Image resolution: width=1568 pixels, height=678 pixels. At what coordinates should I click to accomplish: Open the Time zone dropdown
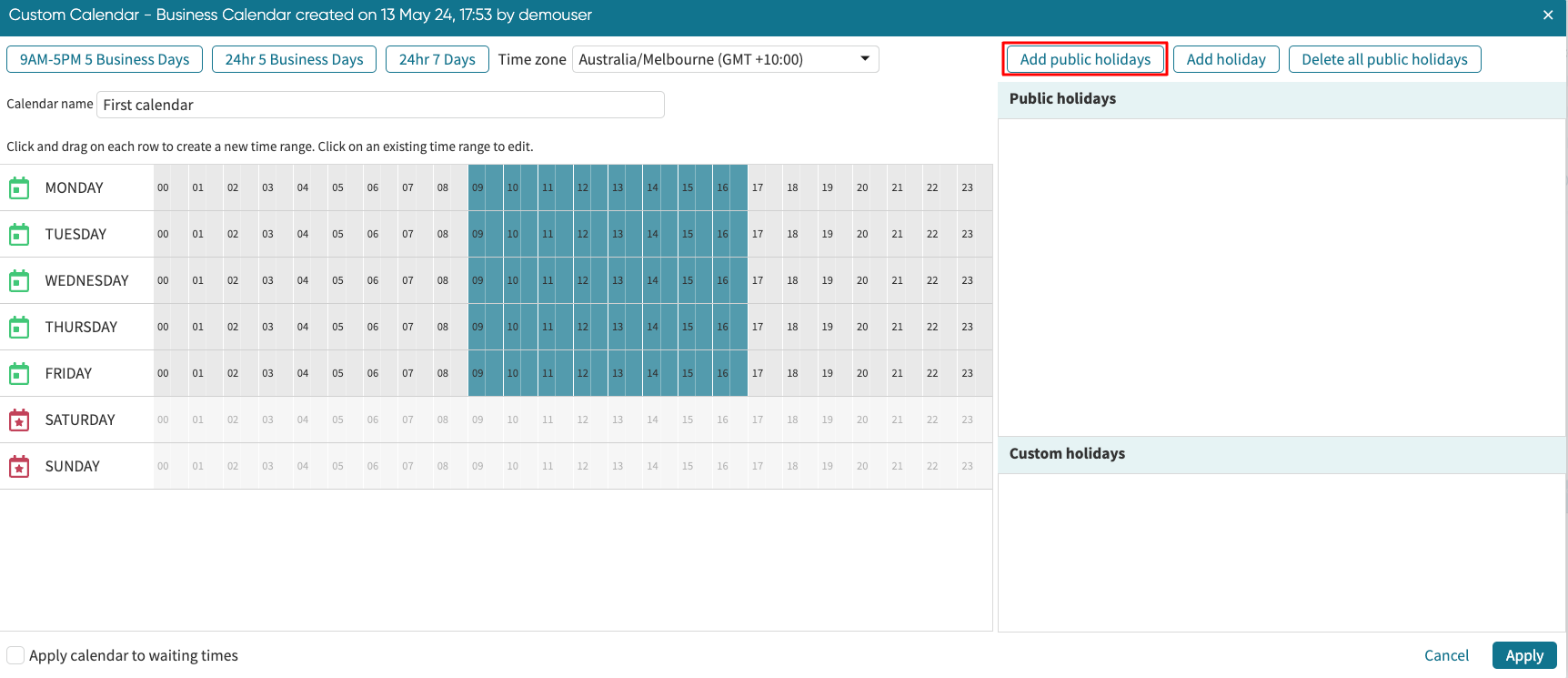pos(725,59)
